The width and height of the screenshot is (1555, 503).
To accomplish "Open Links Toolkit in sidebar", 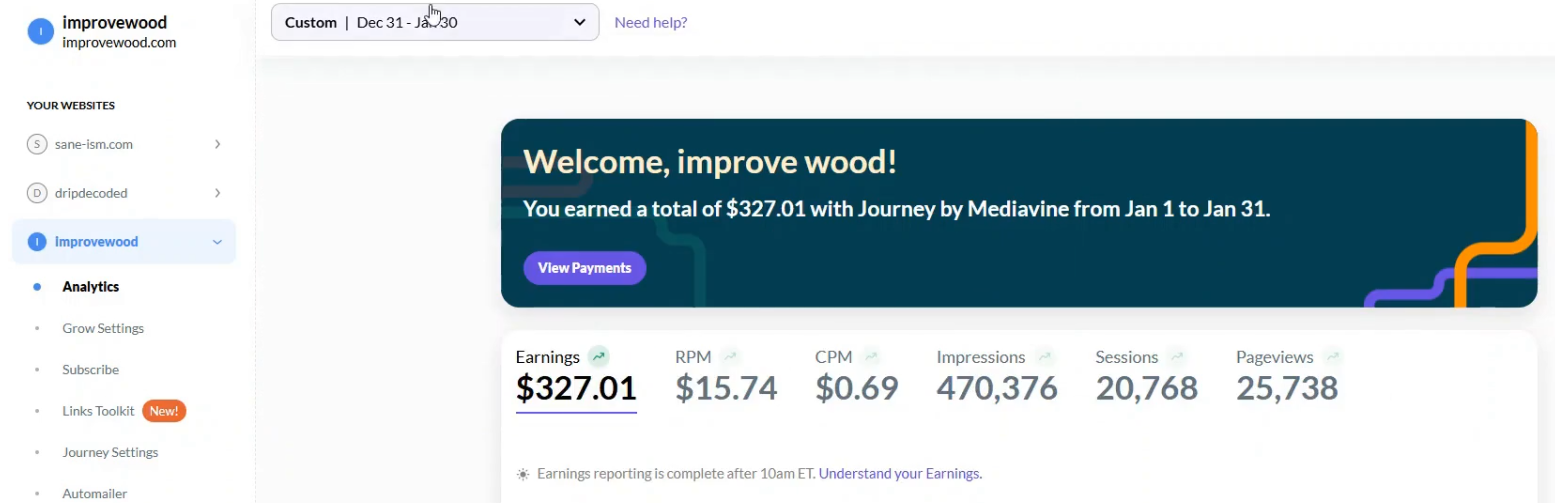I will click(98, 411).
